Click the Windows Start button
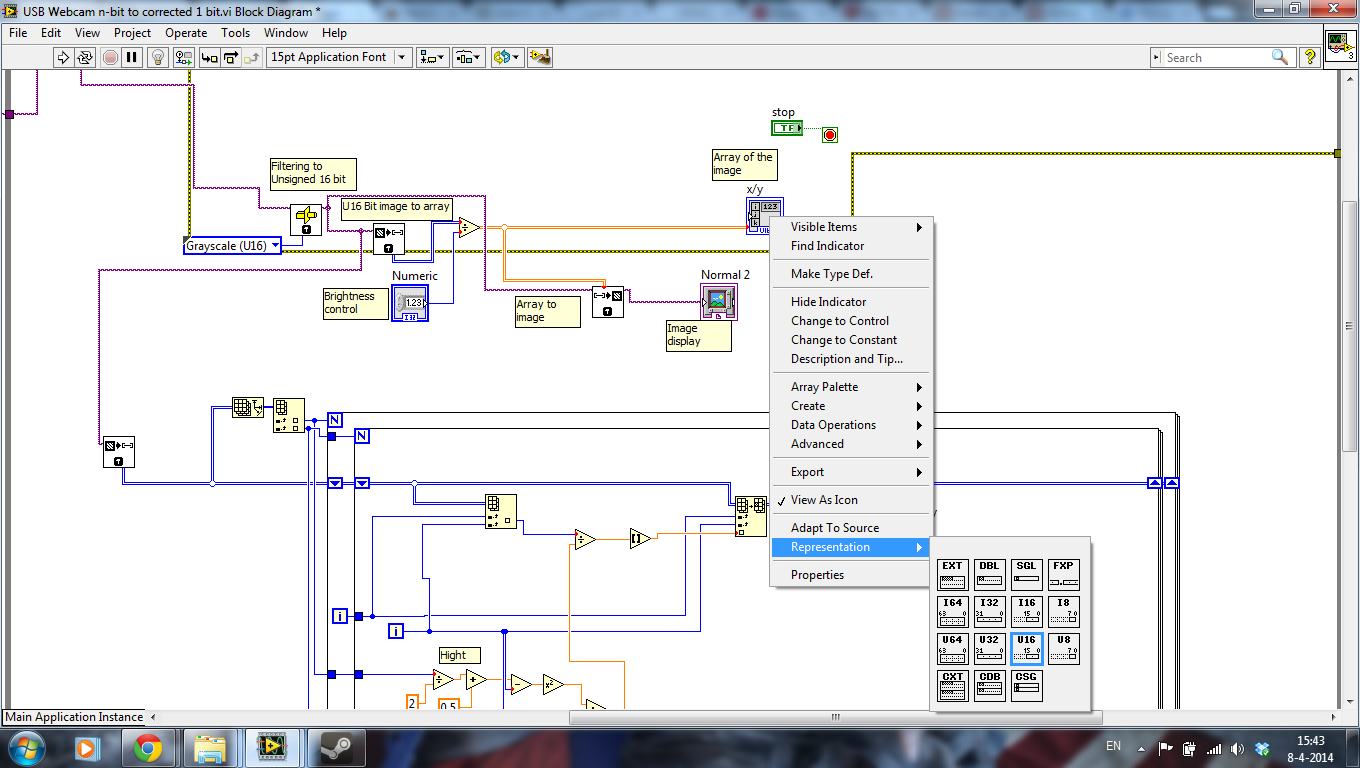Screen dimensions: 1360x768 tap(25, 747)
